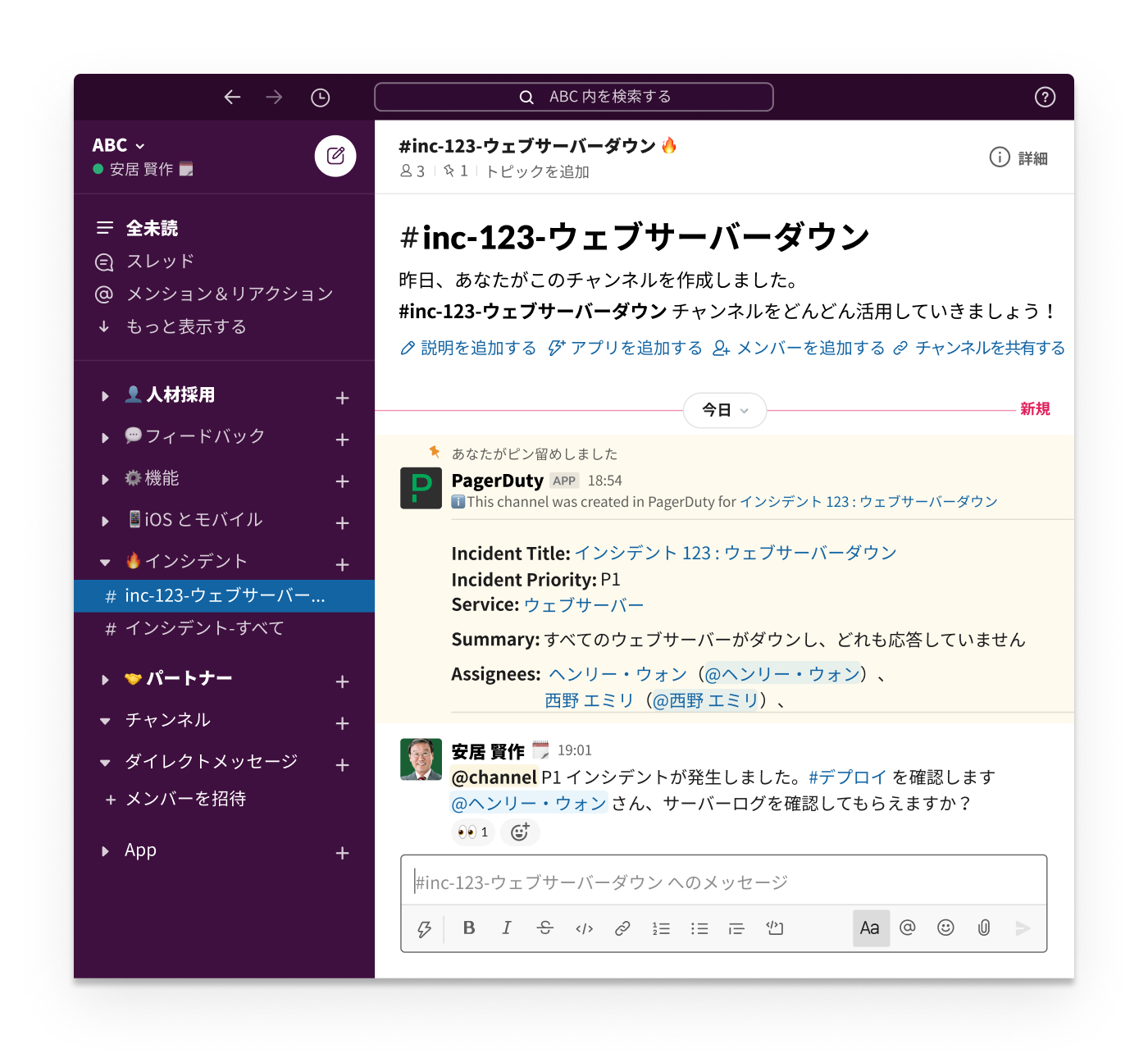Viewport: 1148px width, 1053px height.
Task: Click plus icon next to 機能
Action: 343,481
